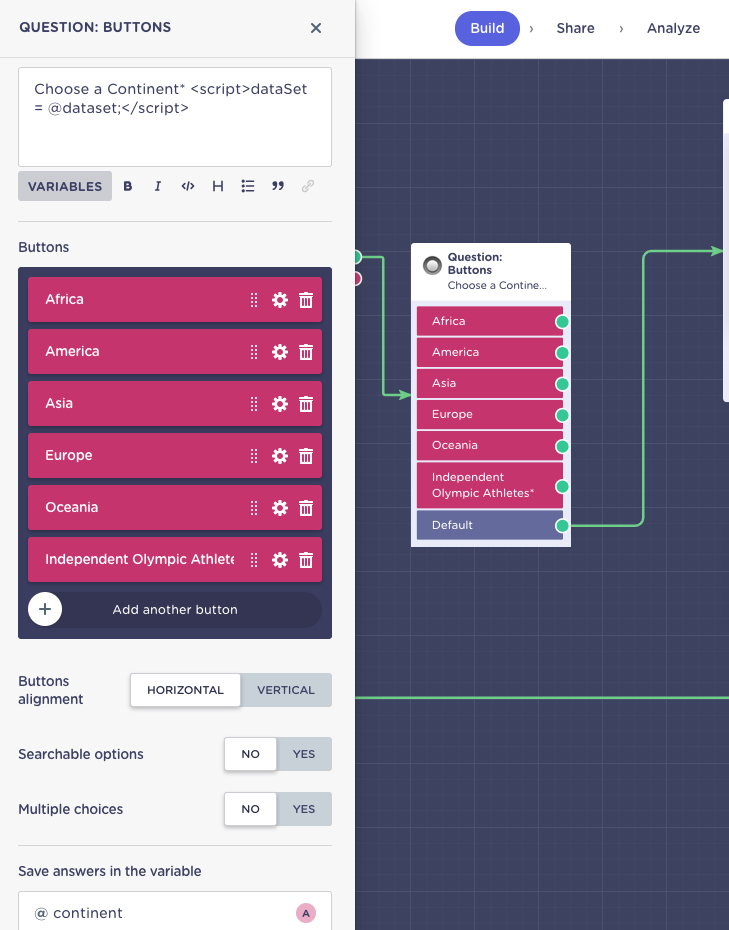Click Europe output connector on canvas node
The width and height of the screenshot is (729, 930).
[x=562, y=415]
